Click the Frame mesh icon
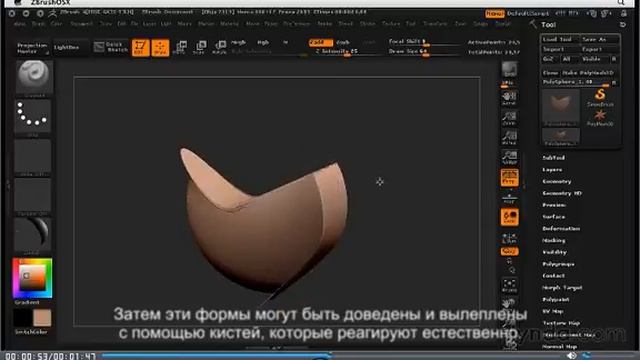The image size is (640, 360). (x=509, y=286)
